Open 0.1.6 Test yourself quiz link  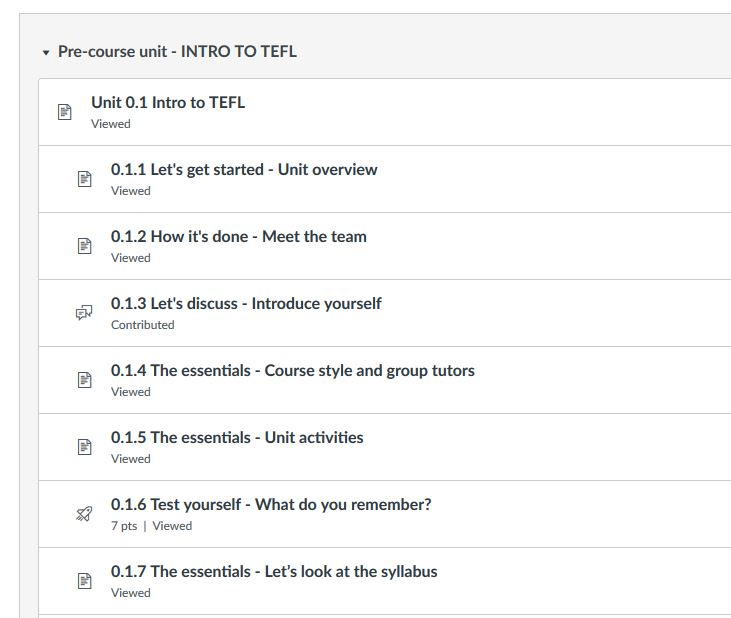point(271,505)
